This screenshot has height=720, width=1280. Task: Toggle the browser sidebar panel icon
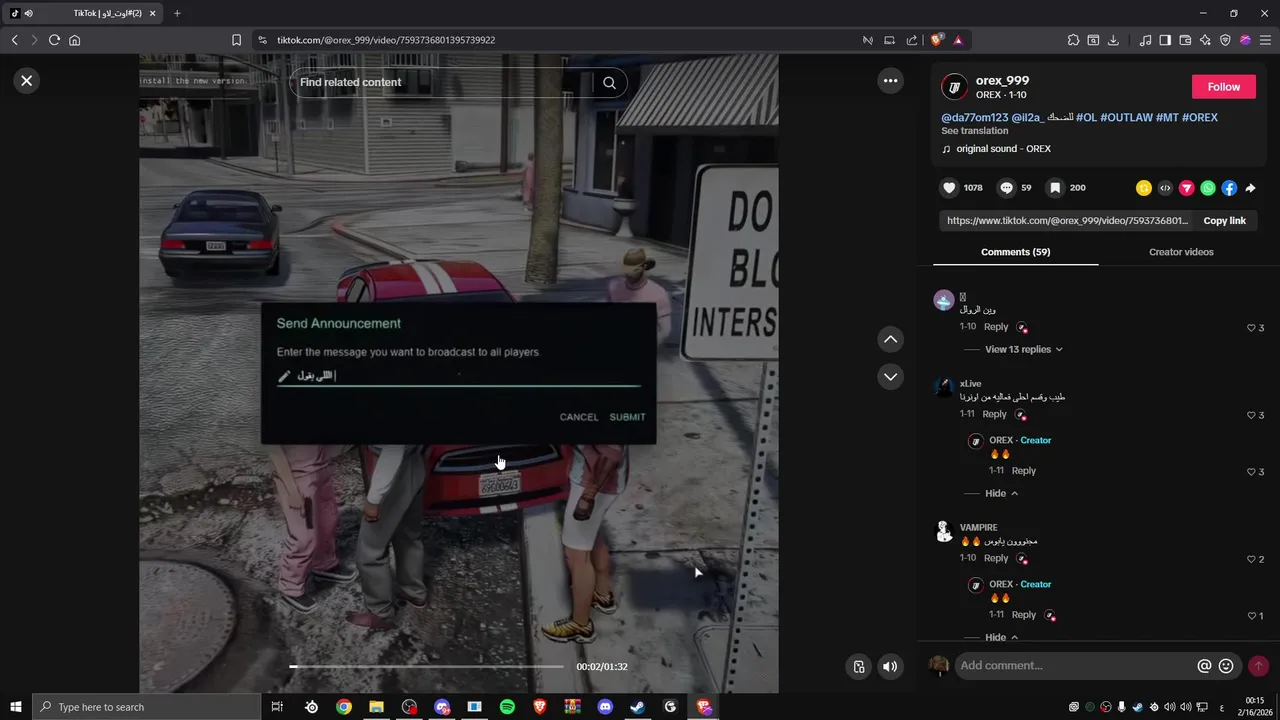pos(1165,40)
